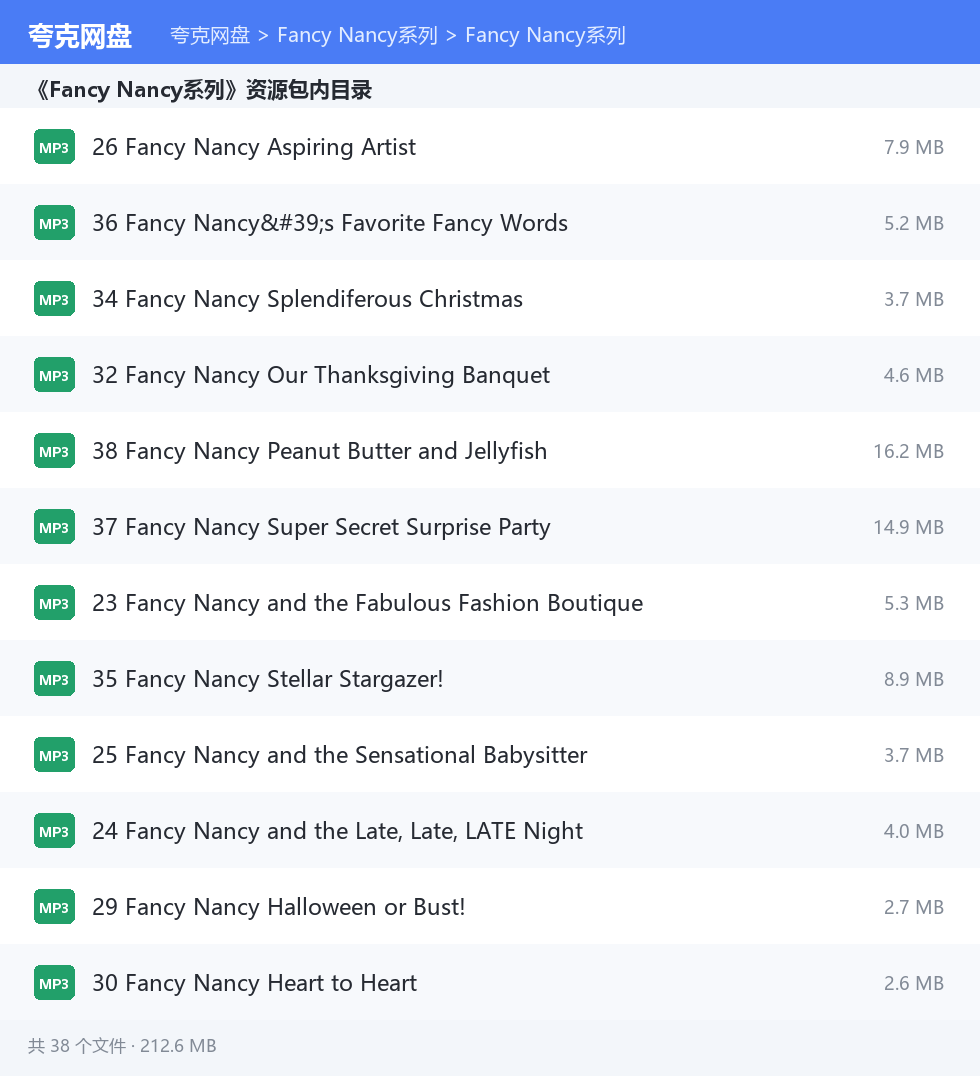The image size is (980, 1076).
Task: Select 30 Fancy Nancy Heart to Heart
Action: pyautogui.click(x=255, y=983)
